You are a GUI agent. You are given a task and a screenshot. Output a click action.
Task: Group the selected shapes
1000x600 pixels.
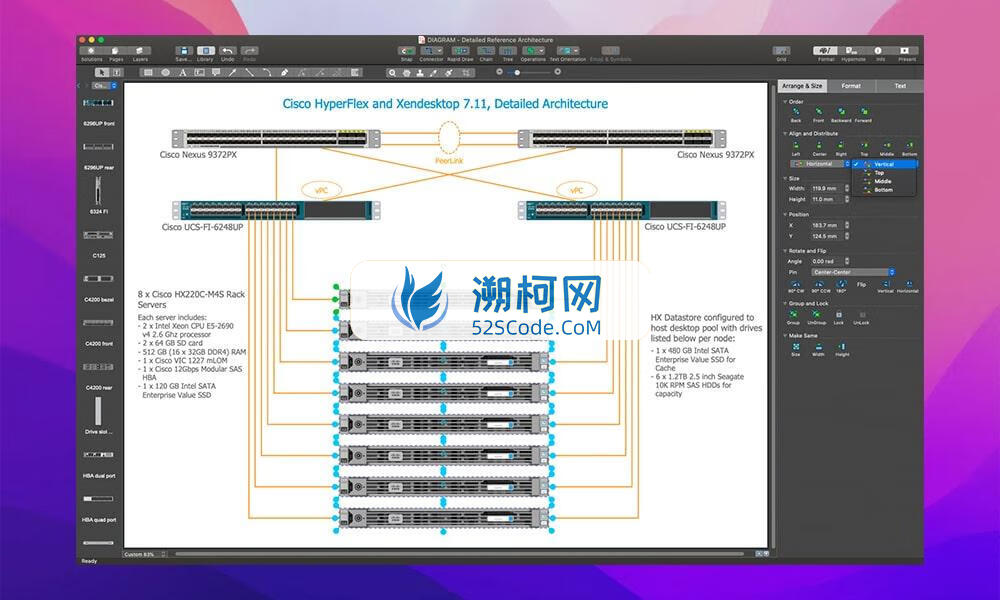tap(793, 315)
